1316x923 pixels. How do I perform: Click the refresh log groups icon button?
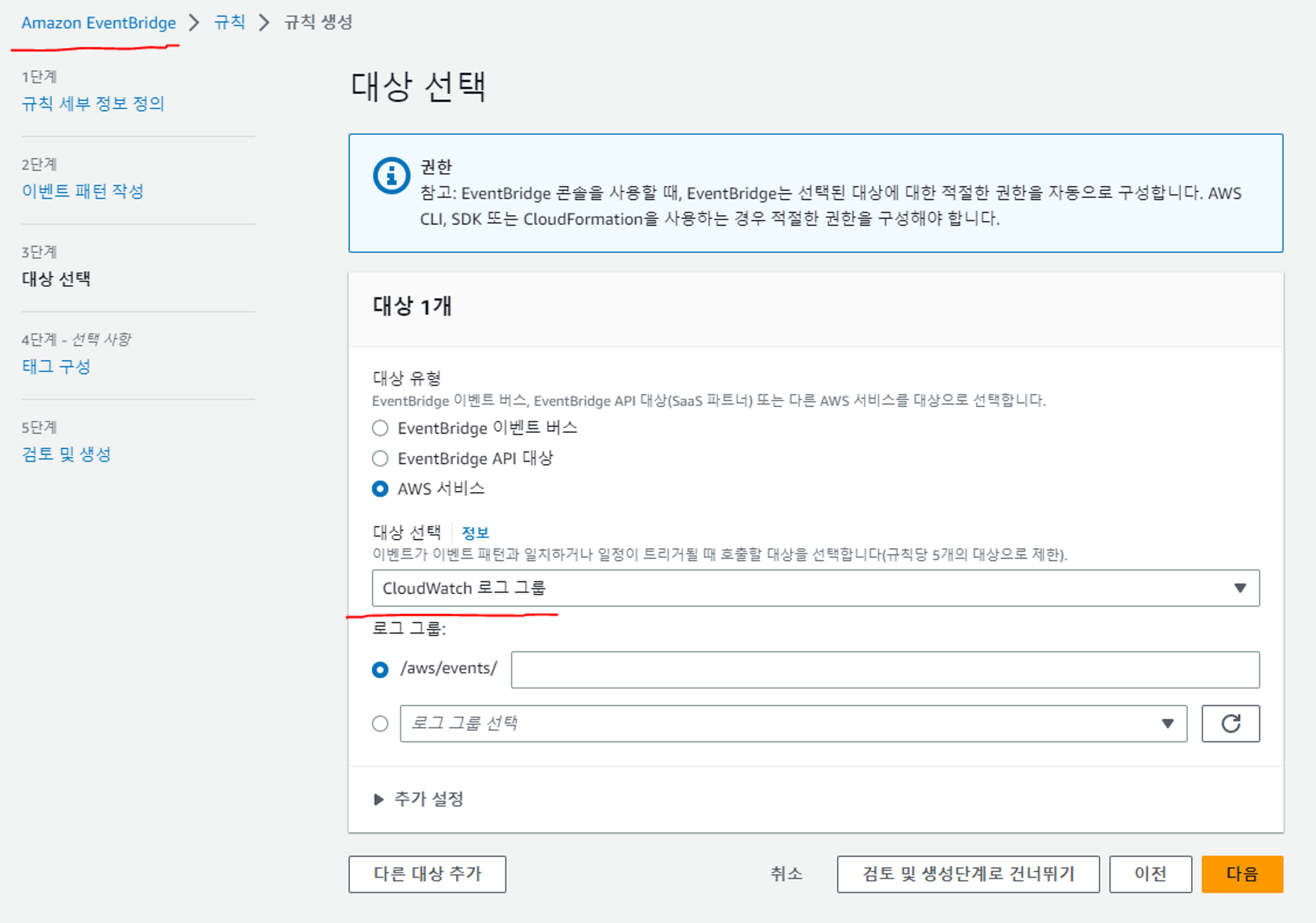point(1230,724)
